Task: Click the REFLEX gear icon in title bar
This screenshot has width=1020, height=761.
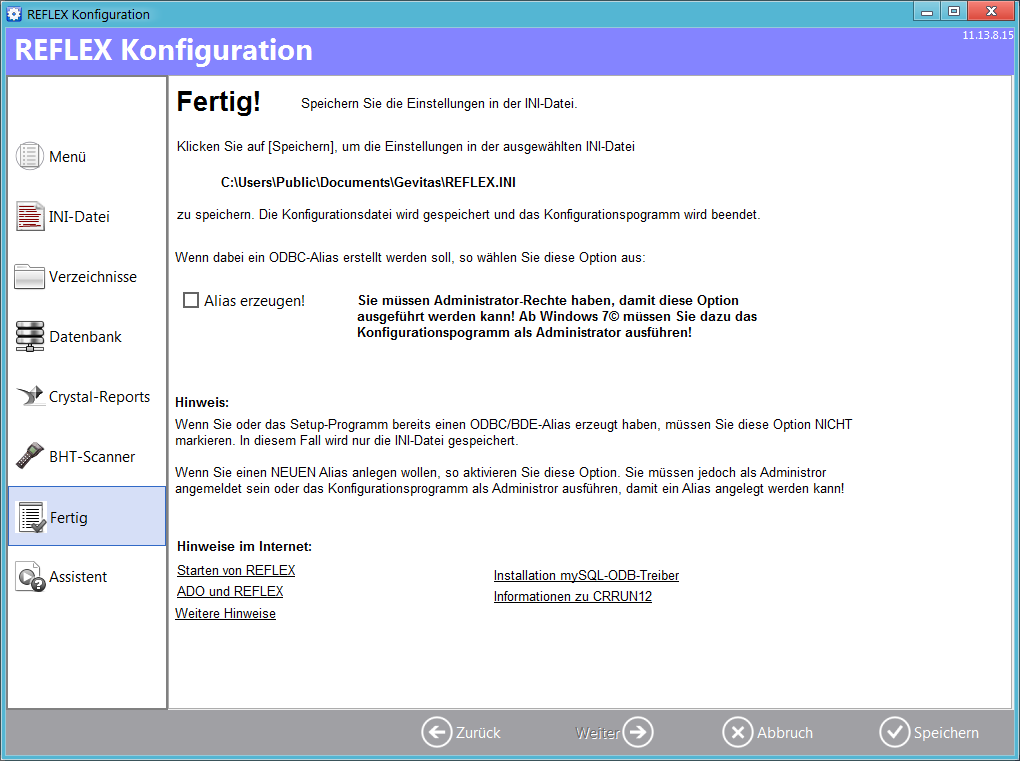Action: 14,14
